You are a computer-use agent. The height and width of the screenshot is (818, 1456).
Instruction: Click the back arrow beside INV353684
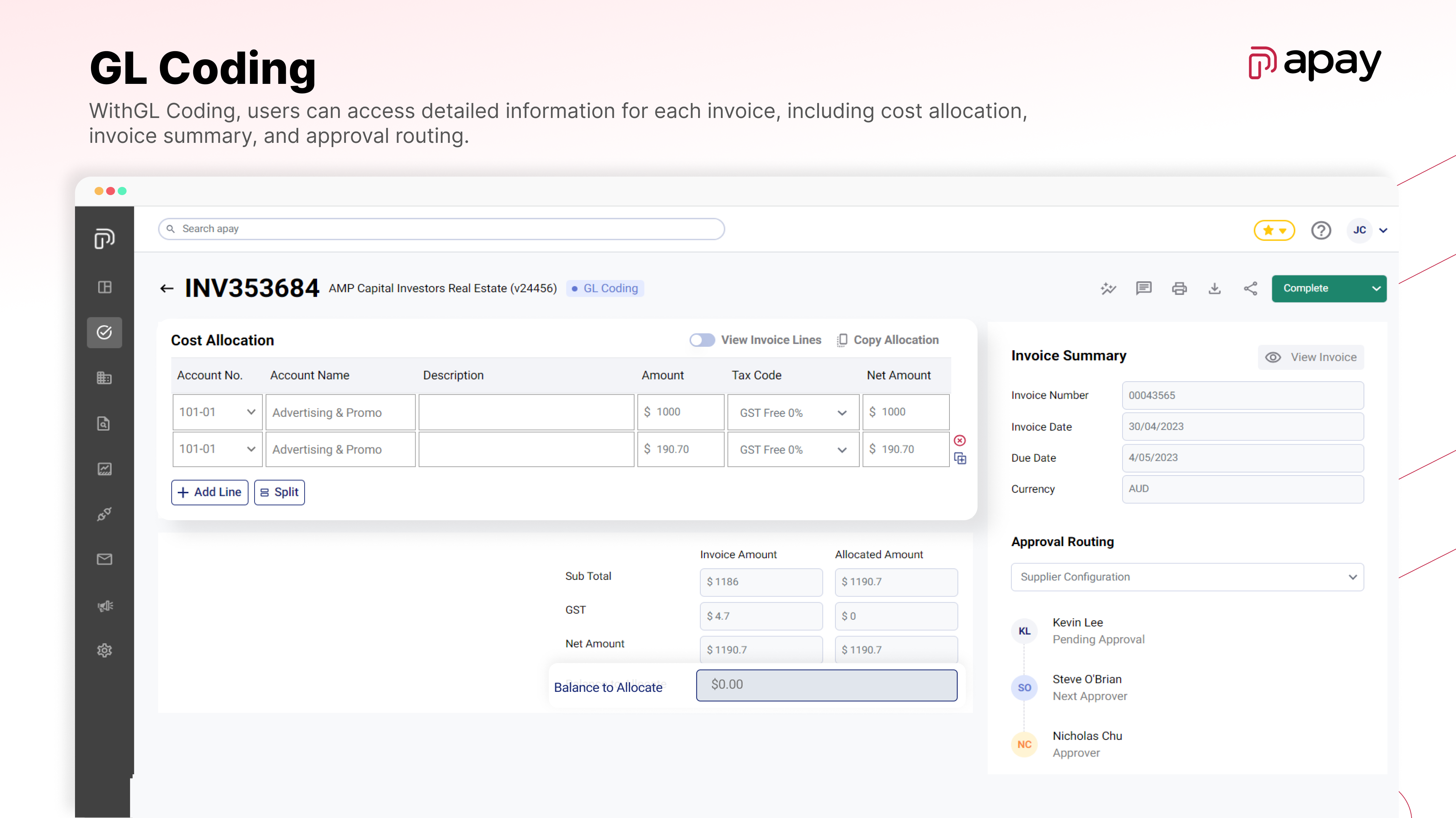tap(166, 289)
